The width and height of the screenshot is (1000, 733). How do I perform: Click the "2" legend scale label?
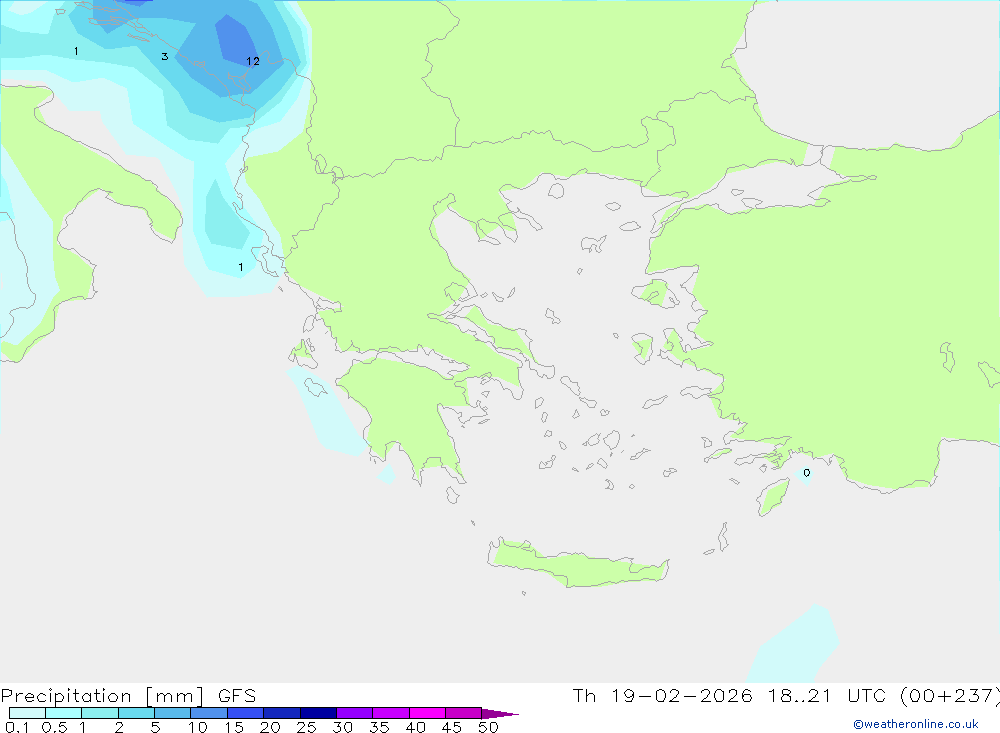(119, 727)
